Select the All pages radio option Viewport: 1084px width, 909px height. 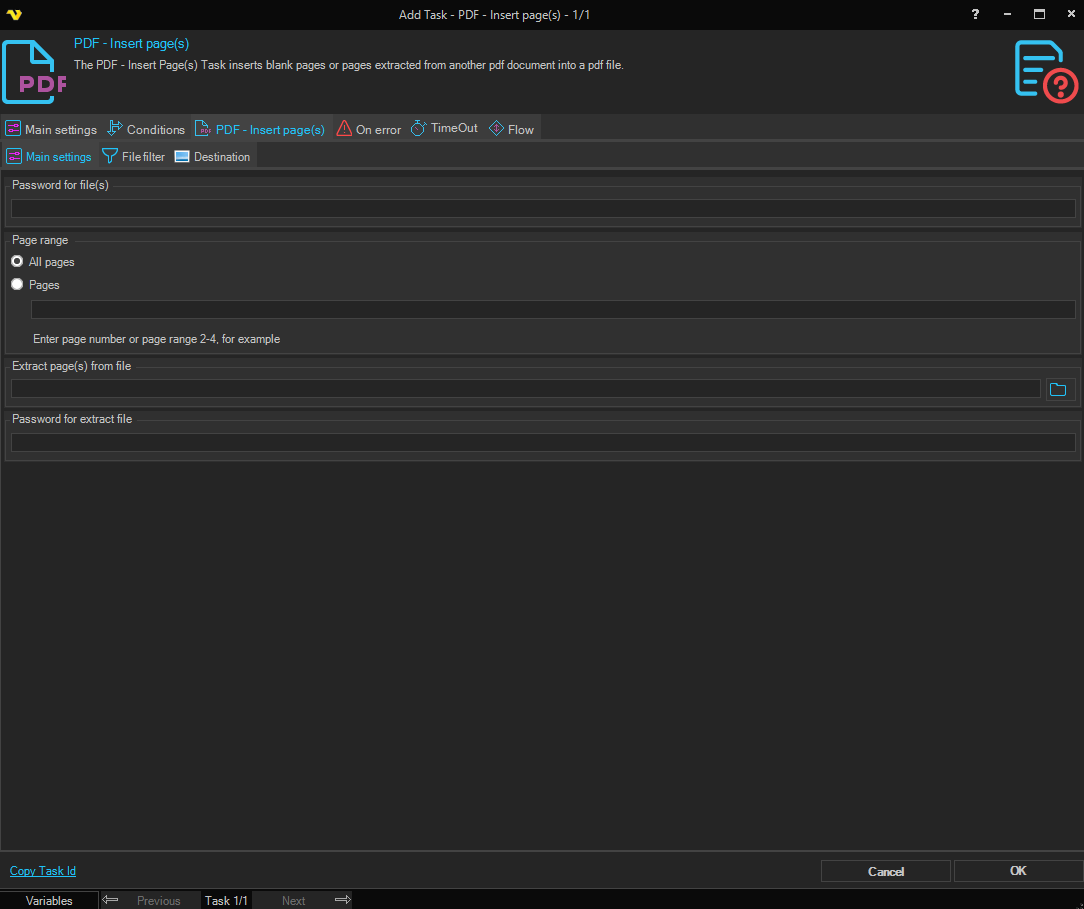tap(17, 262)
